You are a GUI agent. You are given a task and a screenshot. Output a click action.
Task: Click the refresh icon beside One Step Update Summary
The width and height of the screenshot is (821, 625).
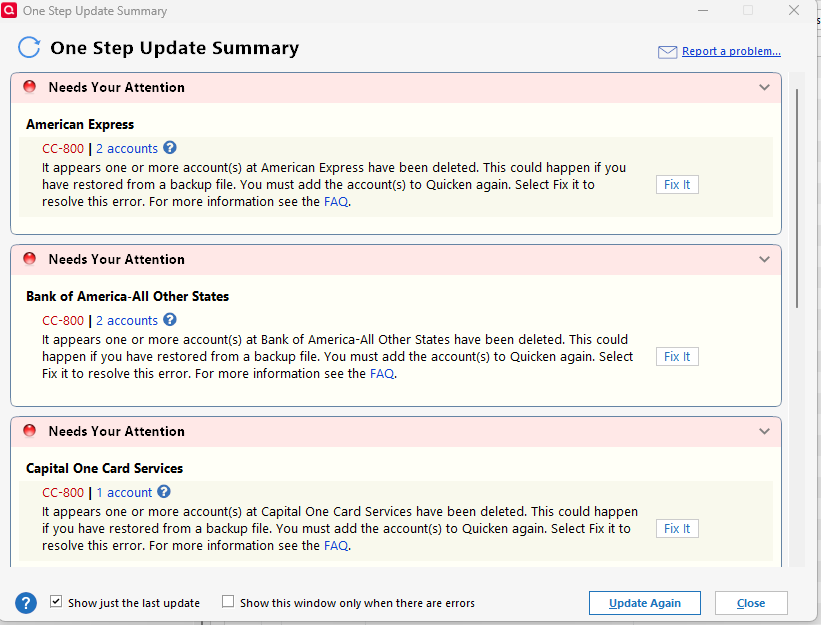coord(29,48)
